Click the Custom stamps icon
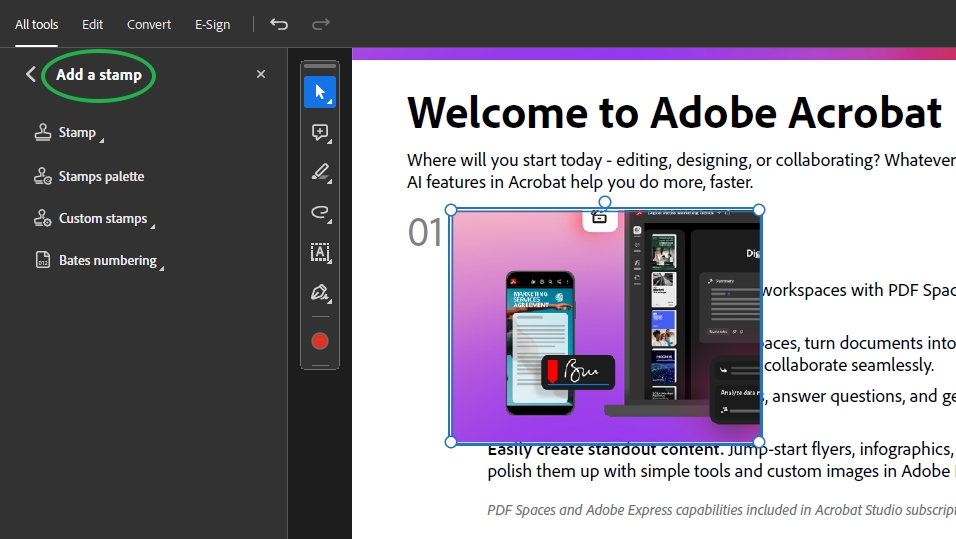This screenshot has height=539, width=956. tap(43, 218)
